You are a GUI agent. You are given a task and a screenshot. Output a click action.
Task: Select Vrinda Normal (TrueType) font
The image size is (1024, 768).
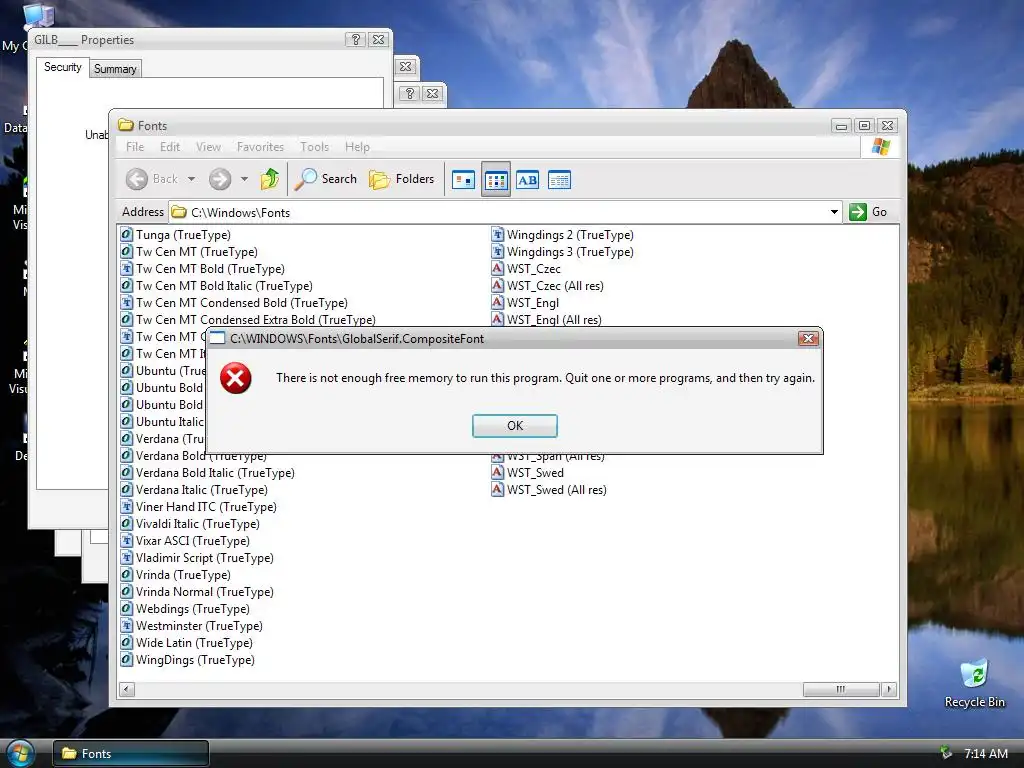197,592
